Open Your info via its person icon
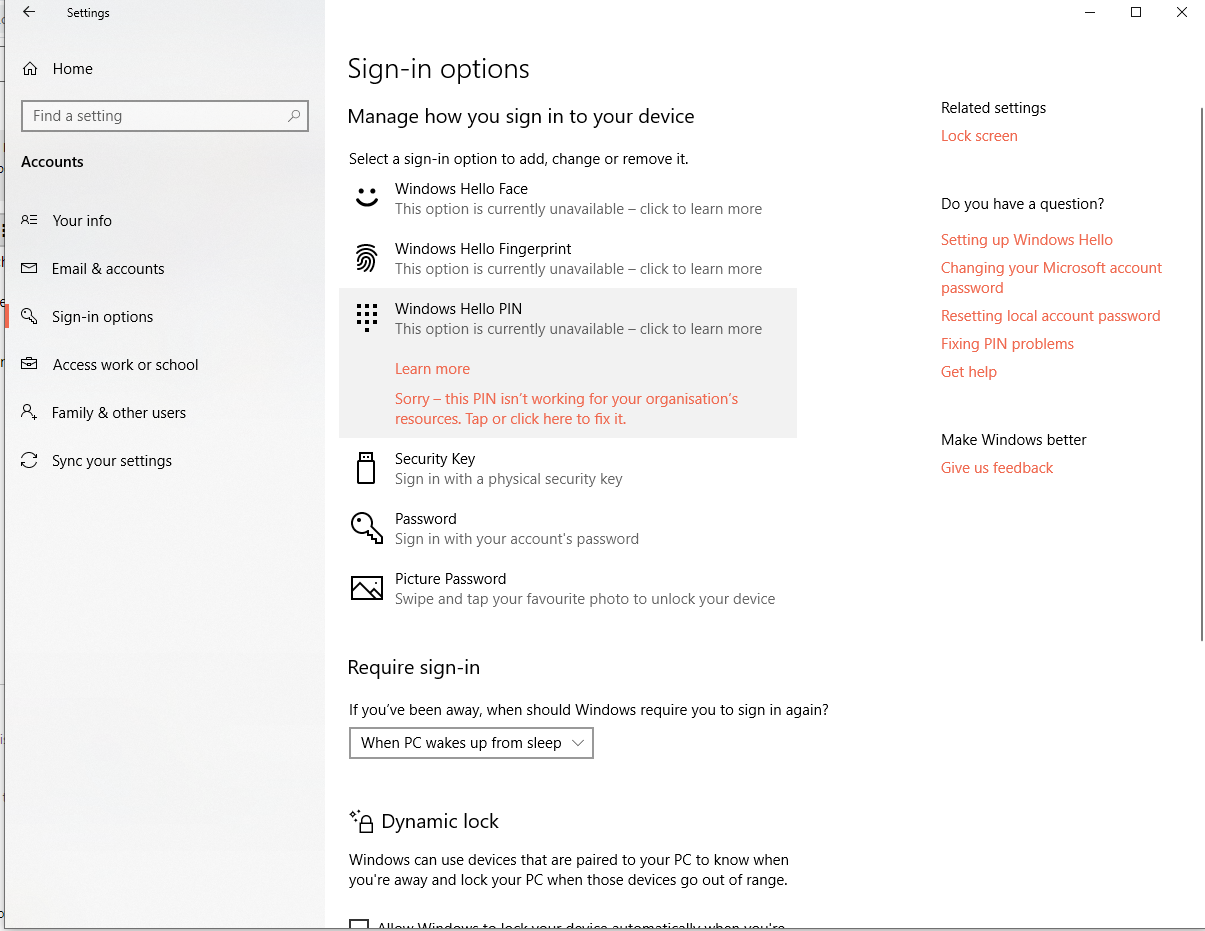This screenshot has height=931, width=1205. [x=31, y=220]
